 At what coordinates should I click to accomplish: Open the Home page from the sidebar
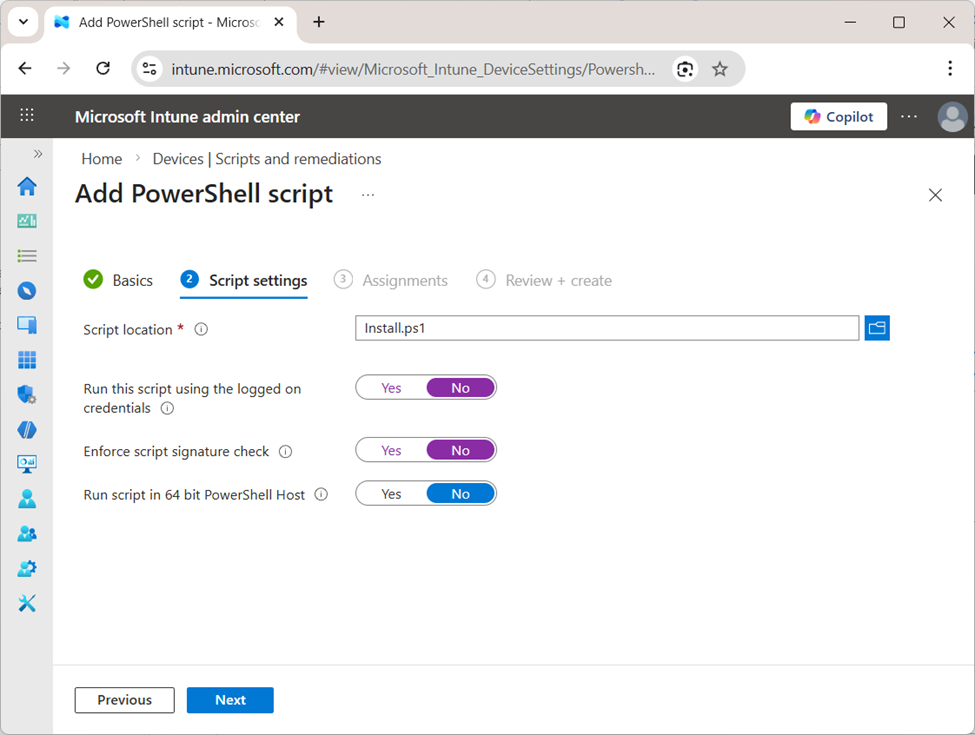click(27, 186)
